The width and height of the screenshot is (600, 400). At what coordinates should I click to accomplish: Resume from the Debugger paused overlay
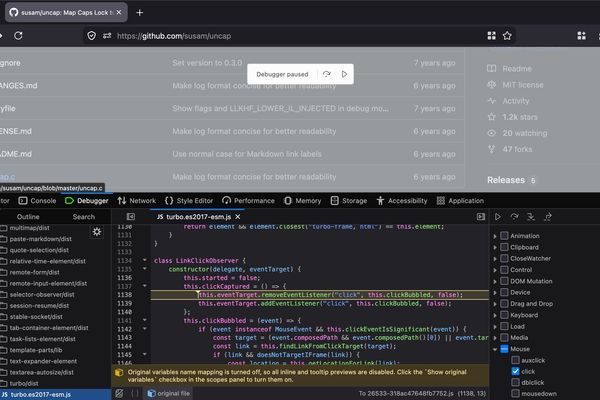pyautogui.click(x=344, y=74)
